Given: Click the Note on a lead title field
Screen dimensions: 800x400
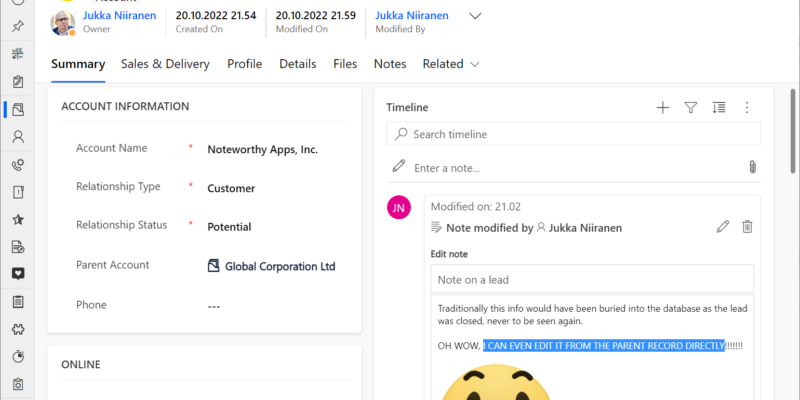Looking at the screenshot, I should 592,280.
